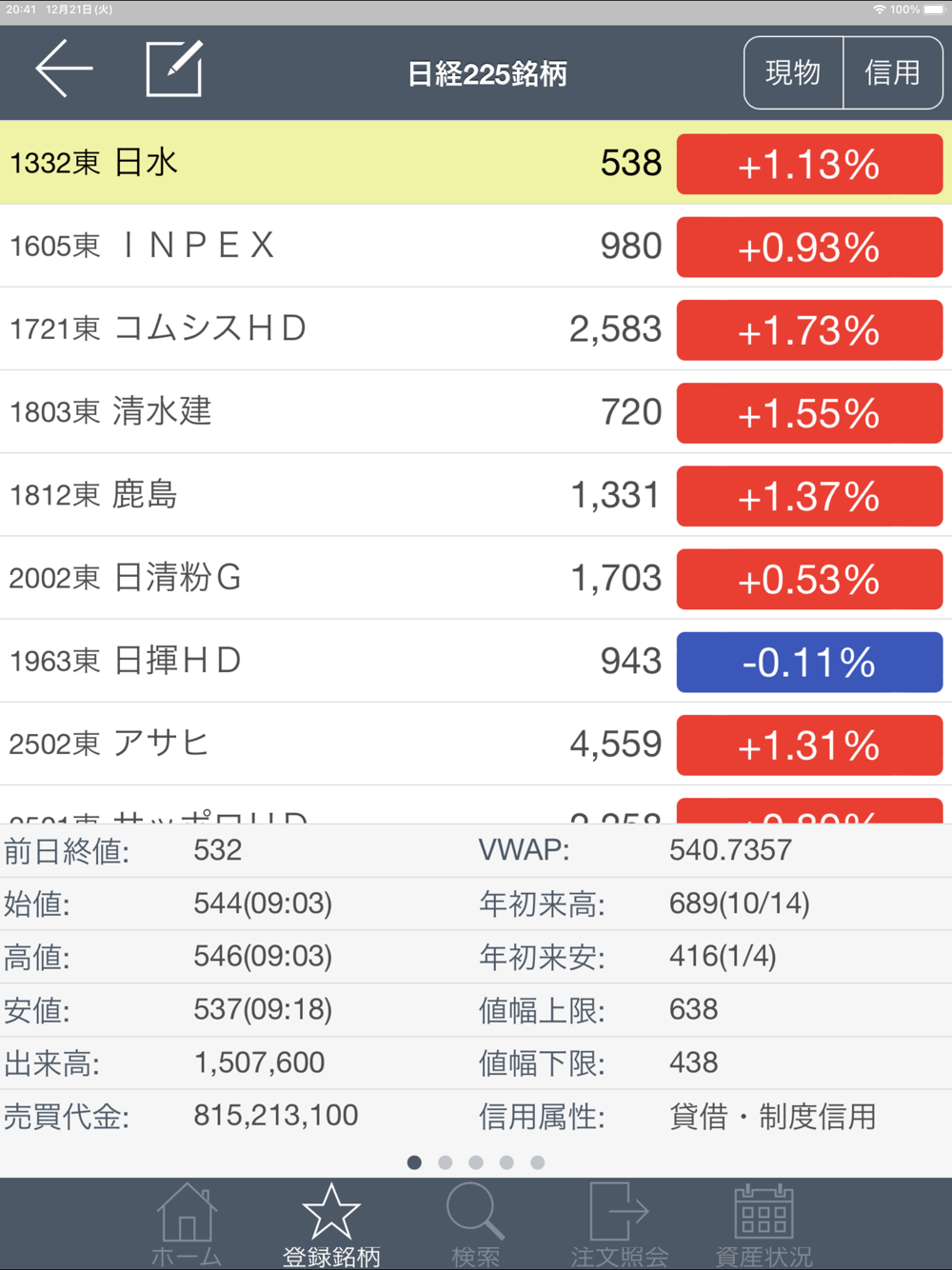
Task: Select the 1803 清水建 stock row
Action: coord(476,411)
